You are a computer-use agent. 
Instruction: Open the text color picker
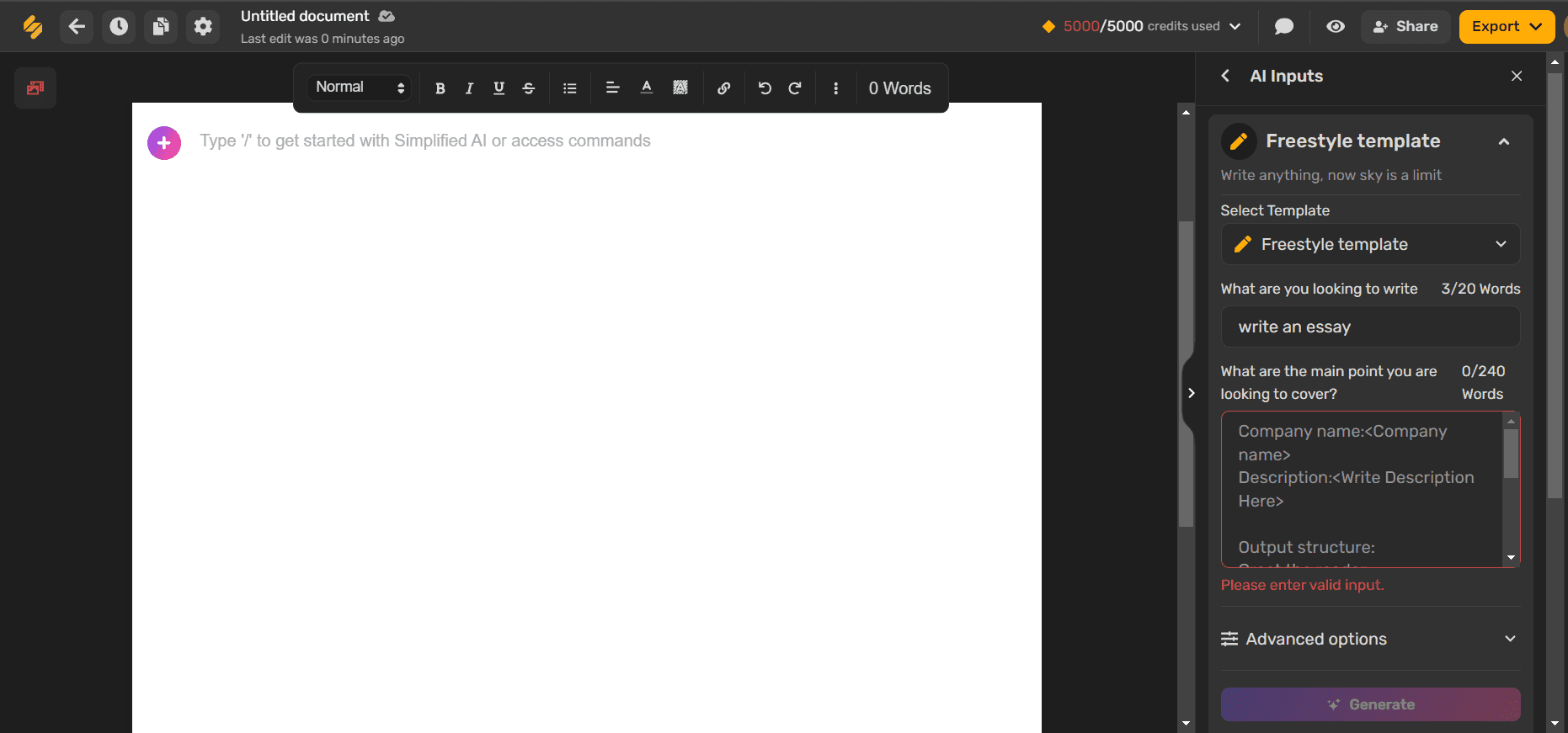point(647,88)
